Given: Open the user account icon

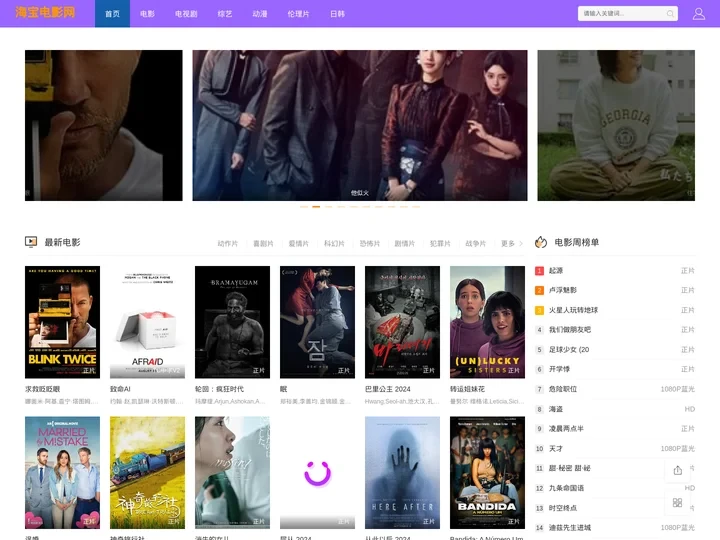Looking at the screenshot, I should (x=698, y=14).
